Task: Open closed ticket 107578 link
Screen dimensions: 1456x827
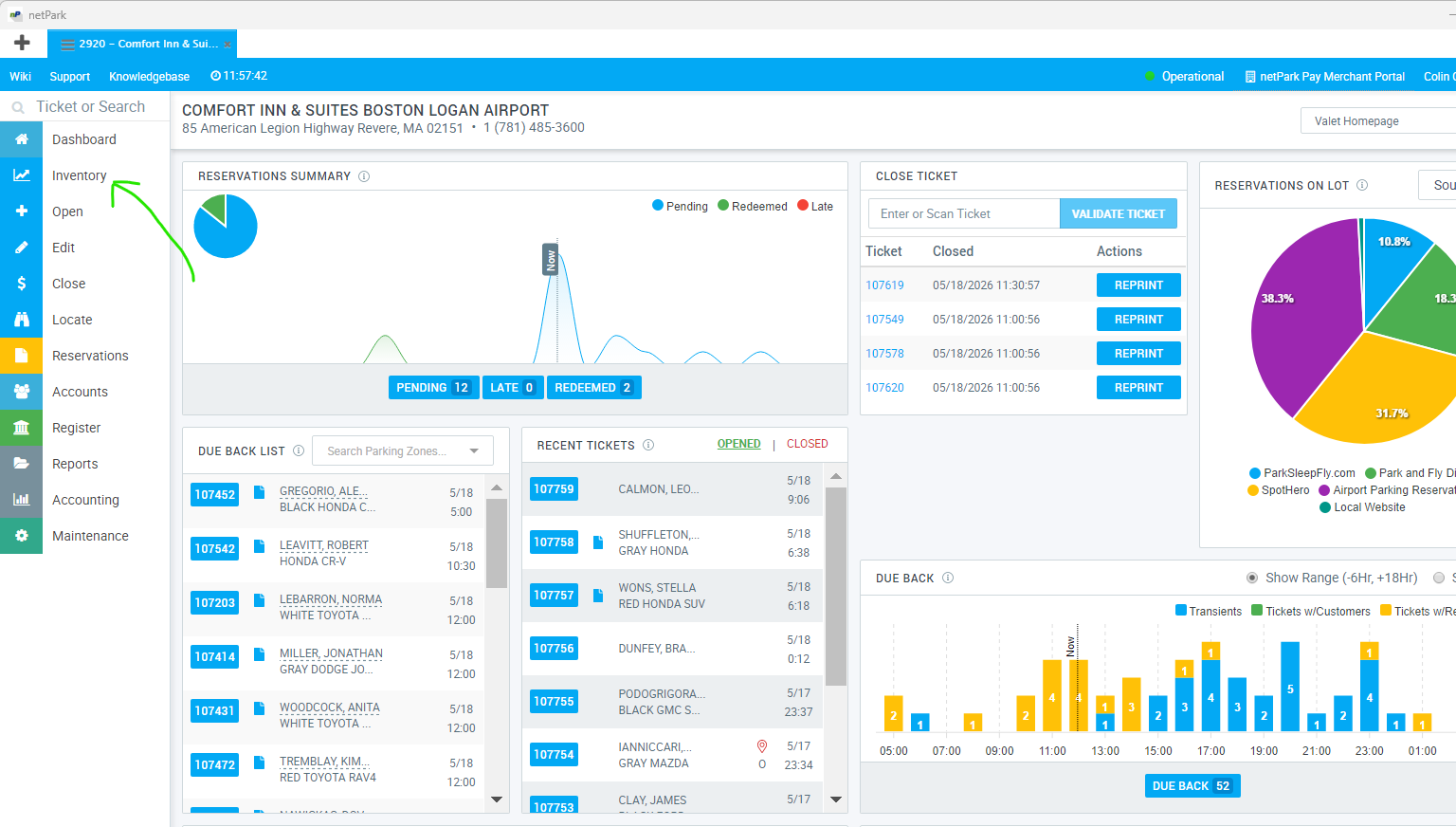Action: [x=884, y=354]
